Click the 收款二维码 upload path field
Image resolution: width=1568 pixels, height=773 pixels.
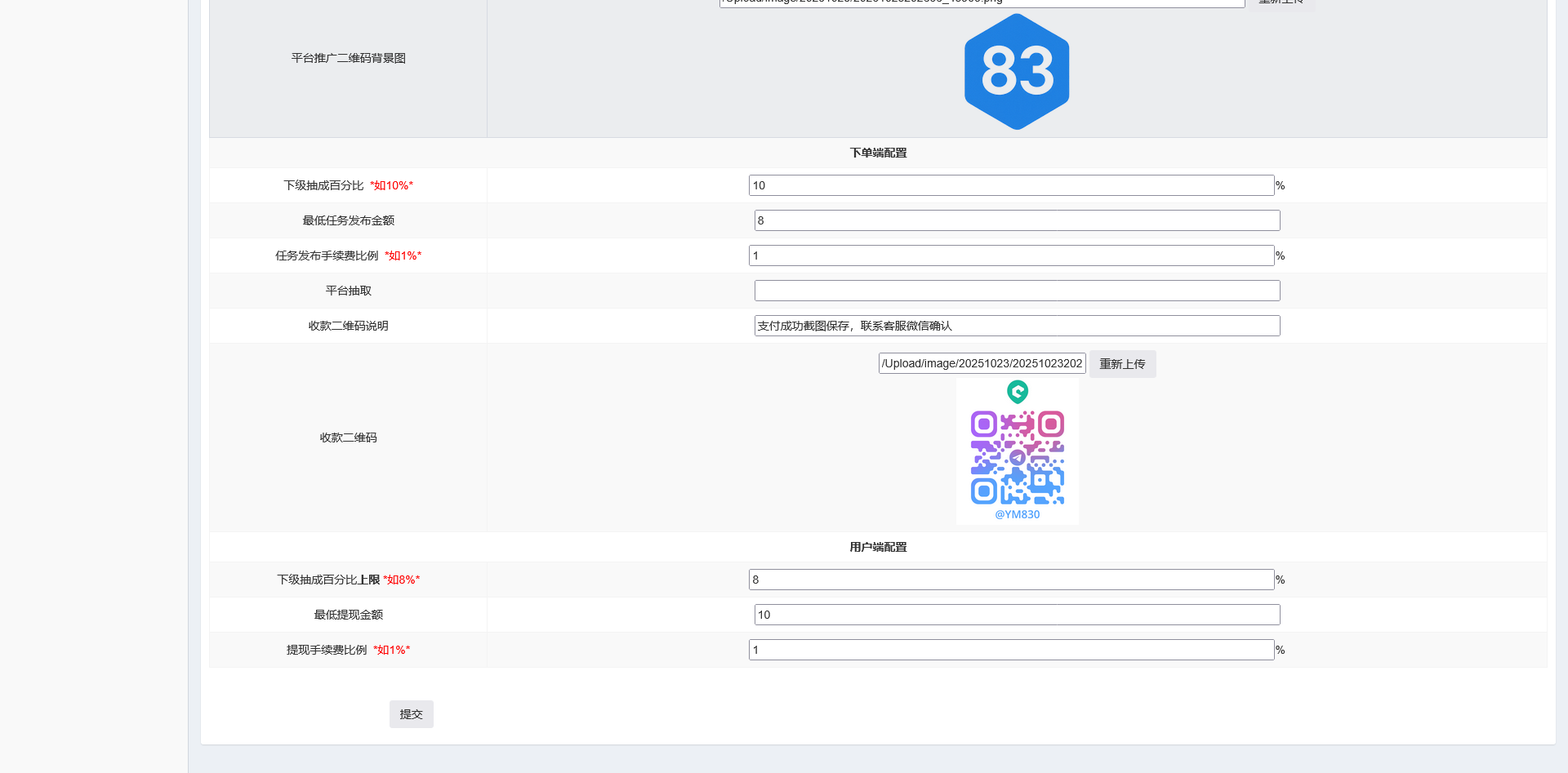point(982,363)
